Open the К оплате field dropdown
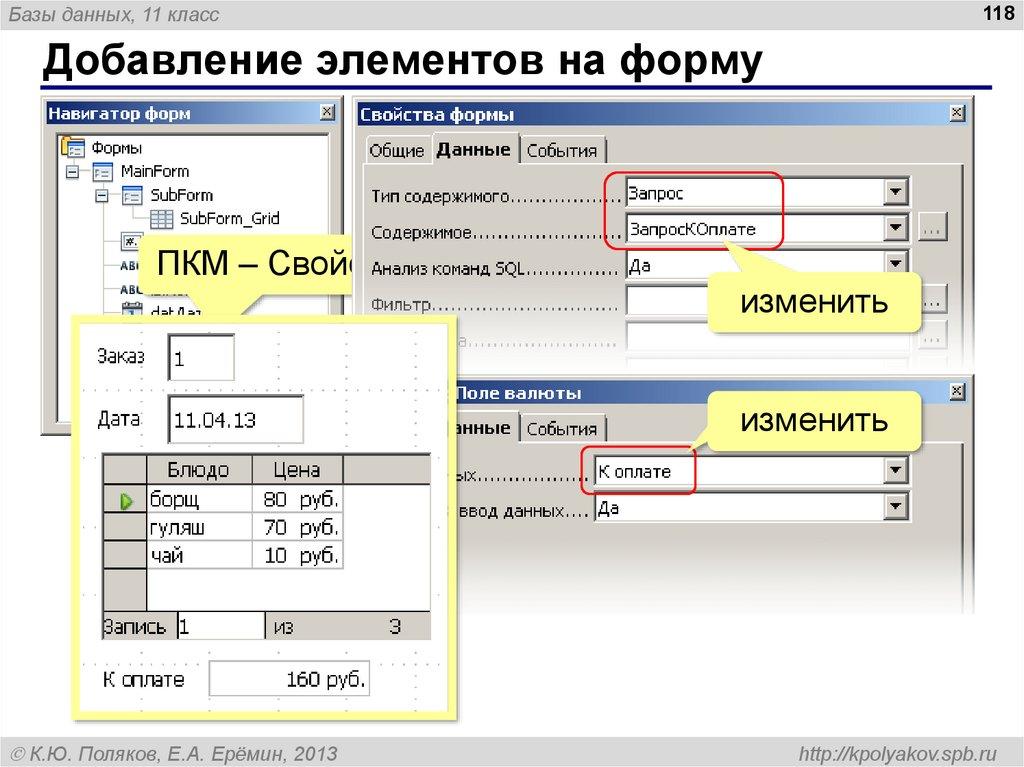This screenshot has height=767, width=1024. 895,470
